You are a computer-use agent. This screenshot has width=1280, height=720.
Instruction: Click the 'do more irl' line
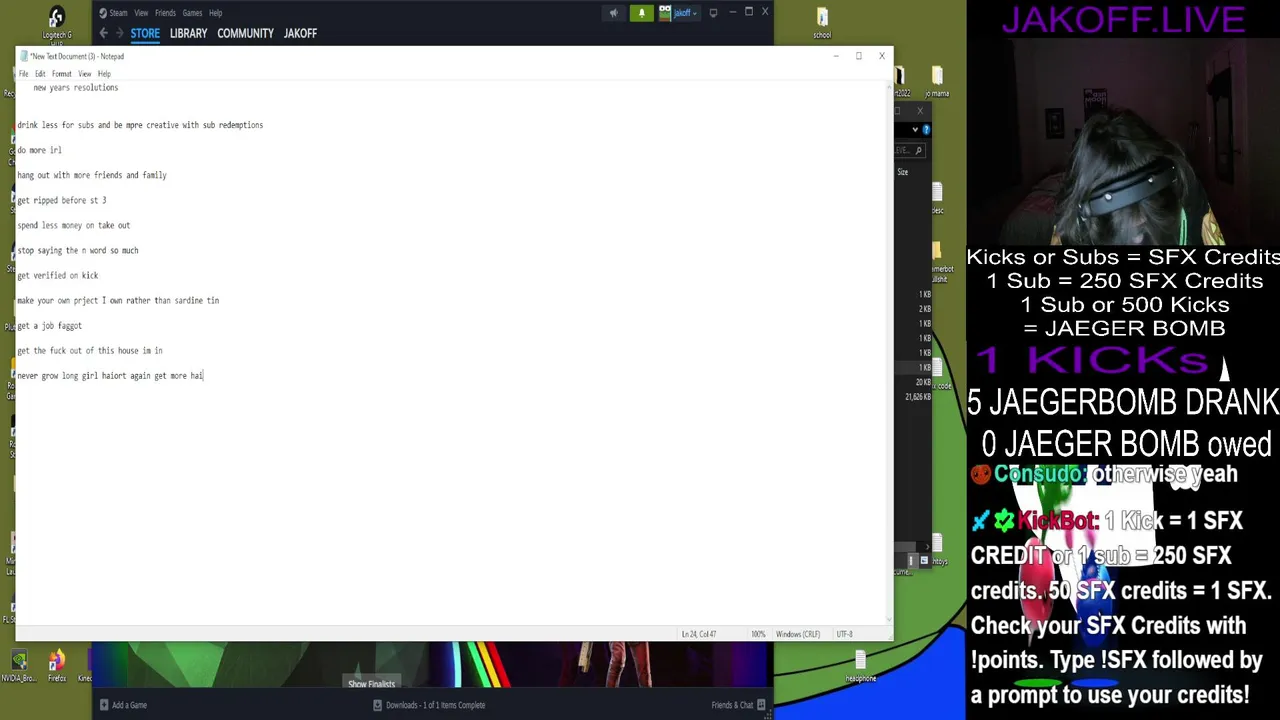click(39, 150)
